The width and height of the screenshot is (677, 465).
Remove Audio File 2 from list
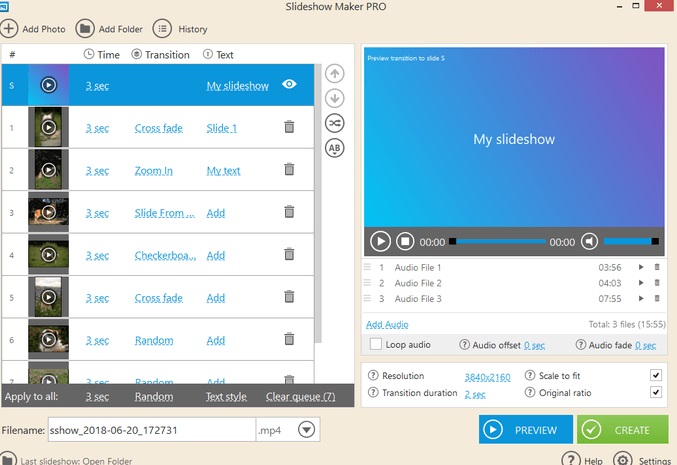click(657, 283)
